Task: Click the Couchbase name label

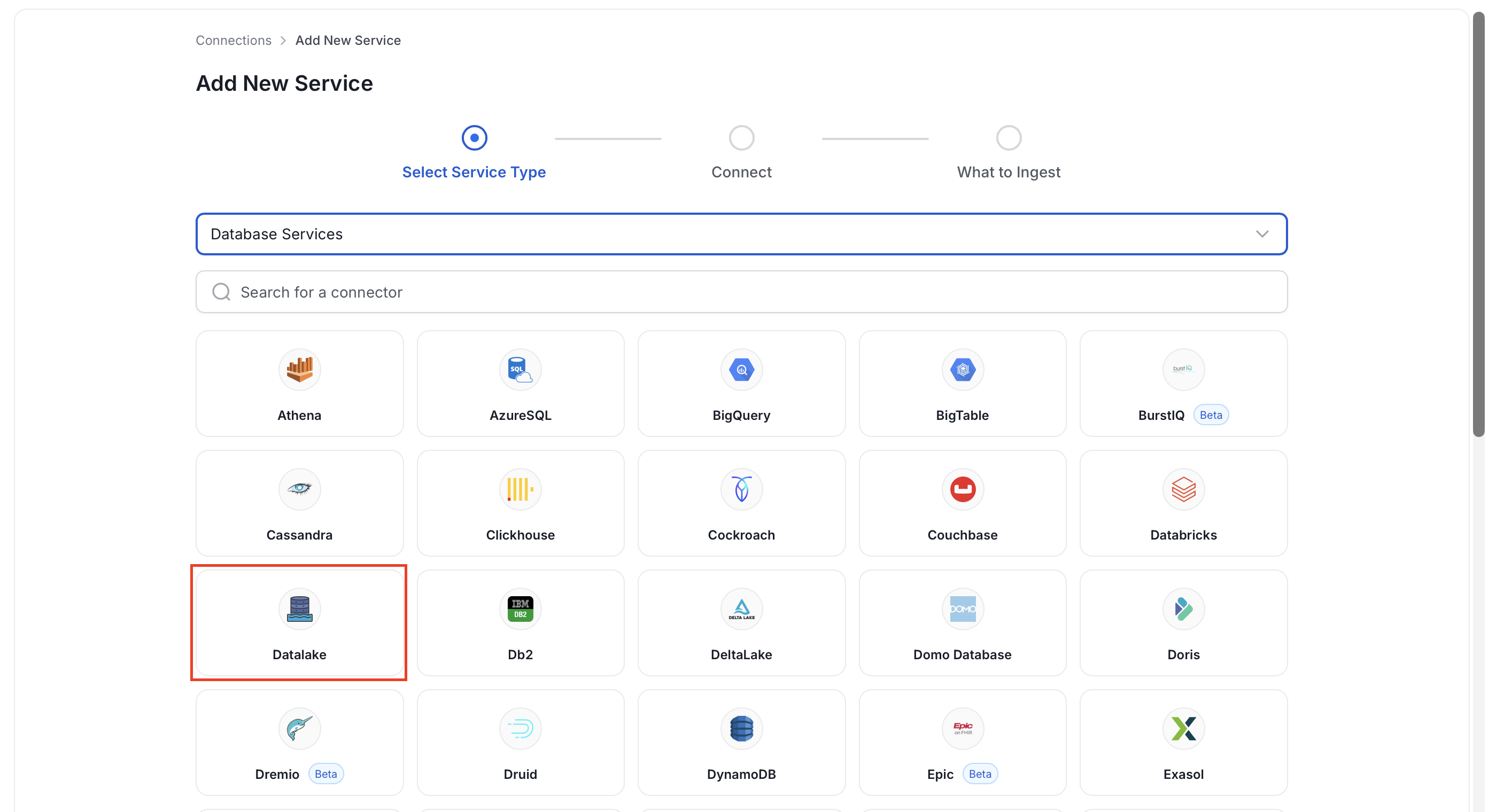Action: pos(963,535)
